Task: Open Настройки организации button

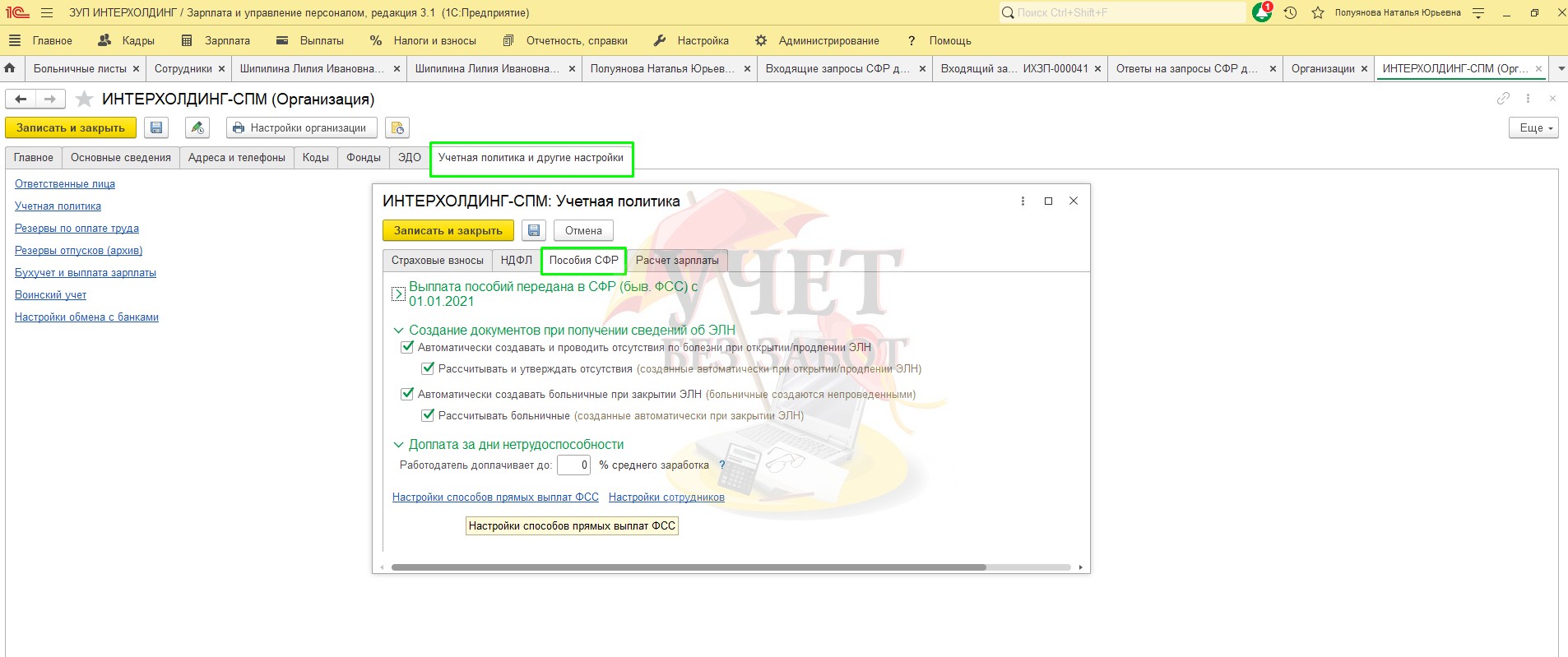Action: pyautogui.click(x=301, y=128)
